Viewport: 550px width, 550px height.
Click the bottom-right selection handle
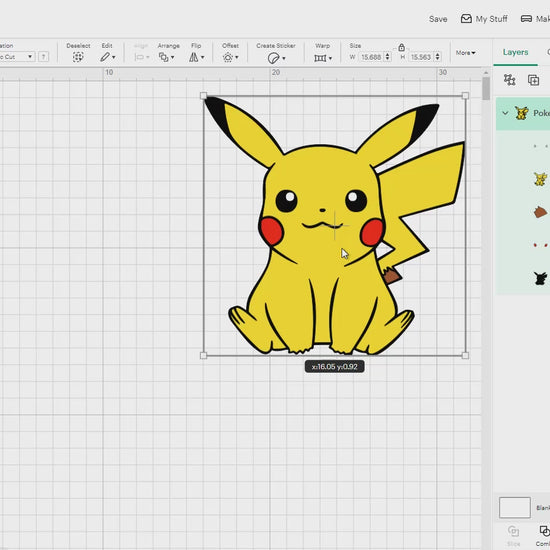point(465,355)
